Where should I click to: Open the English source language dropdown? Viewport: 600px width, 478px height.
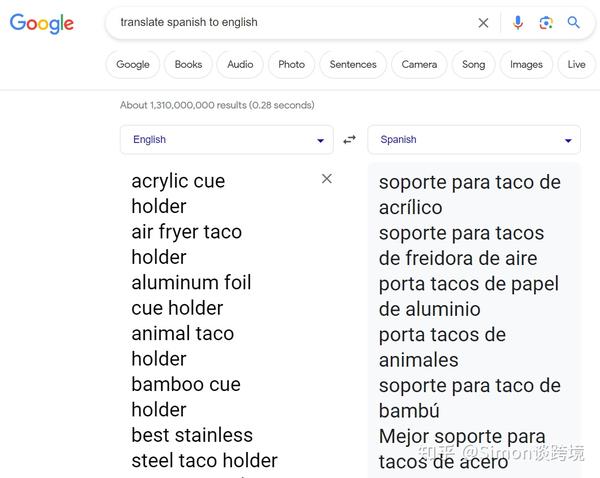tap(226, 139)
